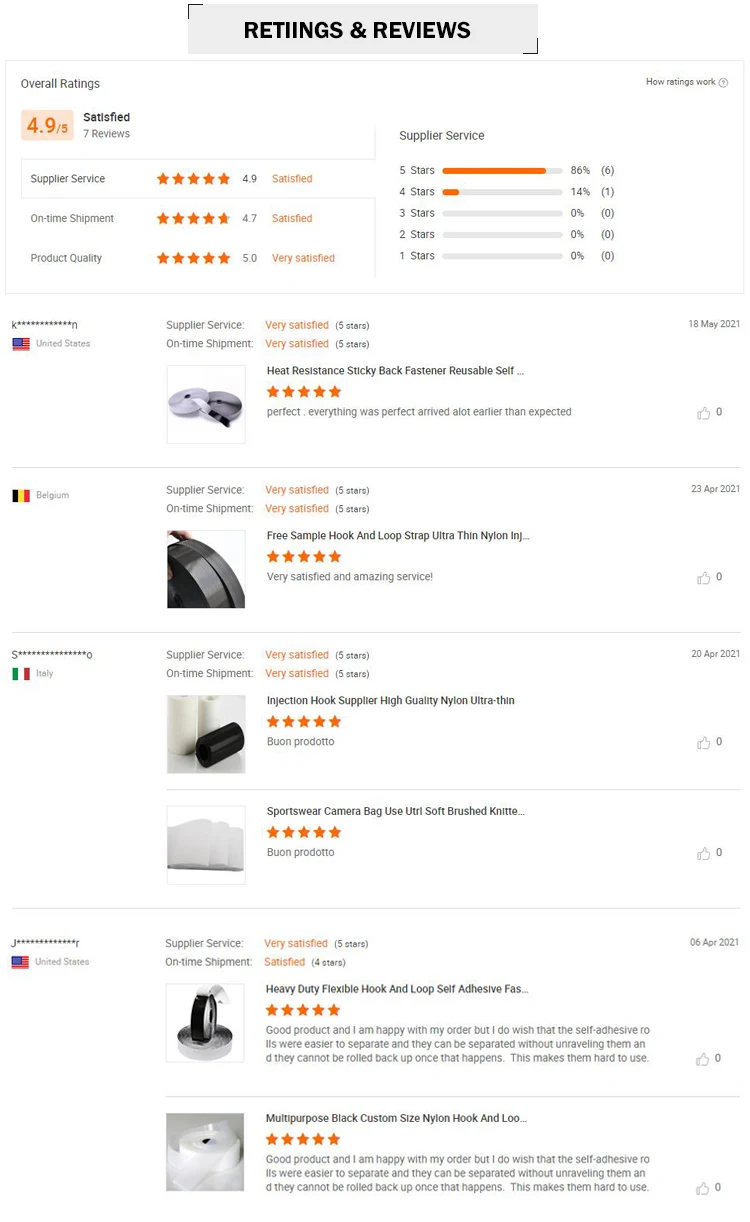Open the Heavy Duty Flexible Hook thumbnail
Screen dimensions: 750x1222
click(205, 1023)
